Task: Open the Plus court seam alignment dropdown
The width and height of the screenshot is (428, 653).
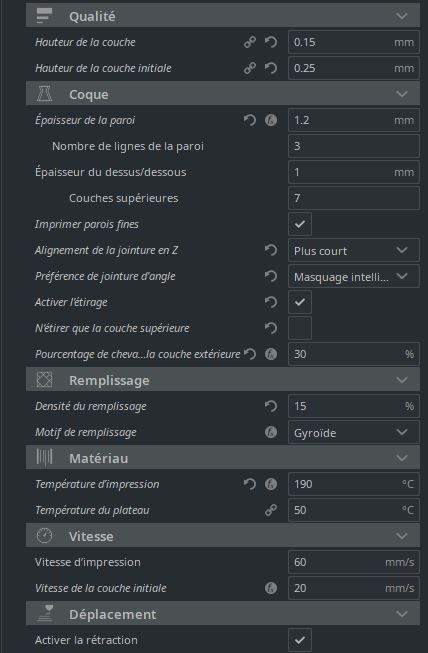Action: tap(354, 250)
